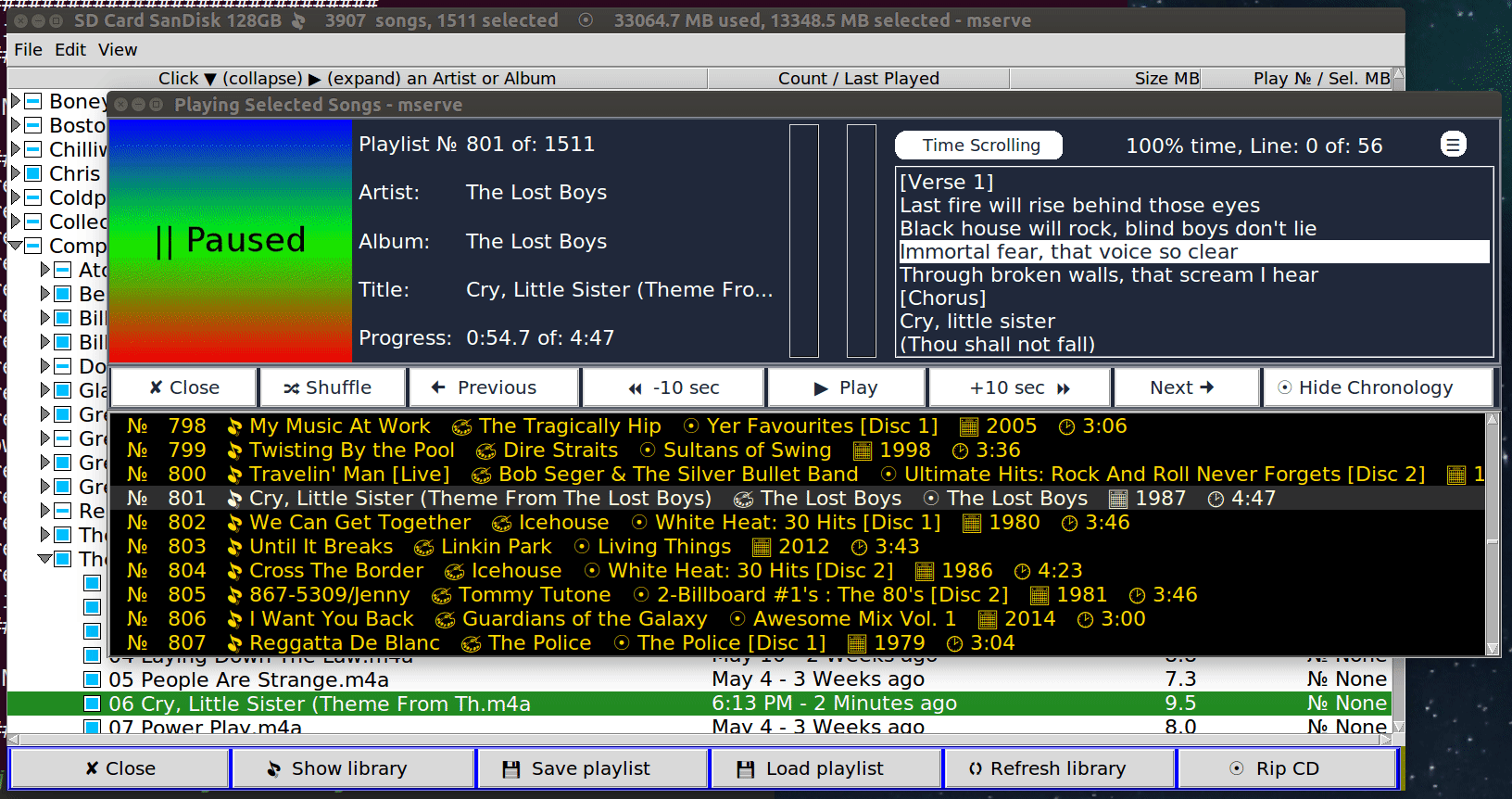1512x799 pixels.
Task: Expand the Chilliw artist tree row
Action: [x=15, y=148]
